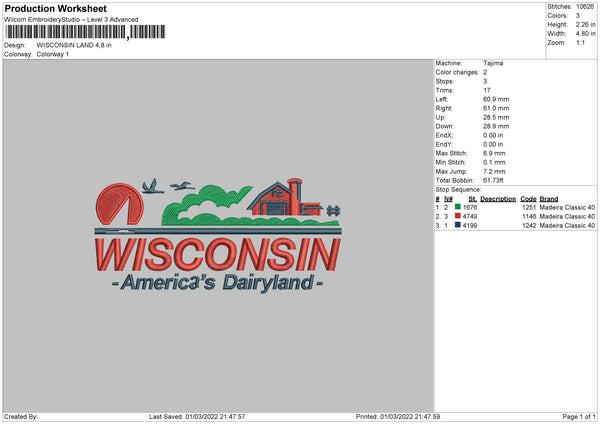The height and width of the screenshot is (424, 600).
Task: Select stitch count '4199' in stop sequence
Action: point(470,226)
